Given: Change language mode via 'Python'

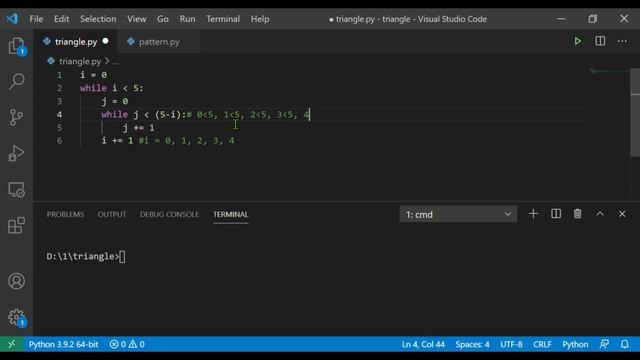Looking at the screenshot, I should point(575,344).
